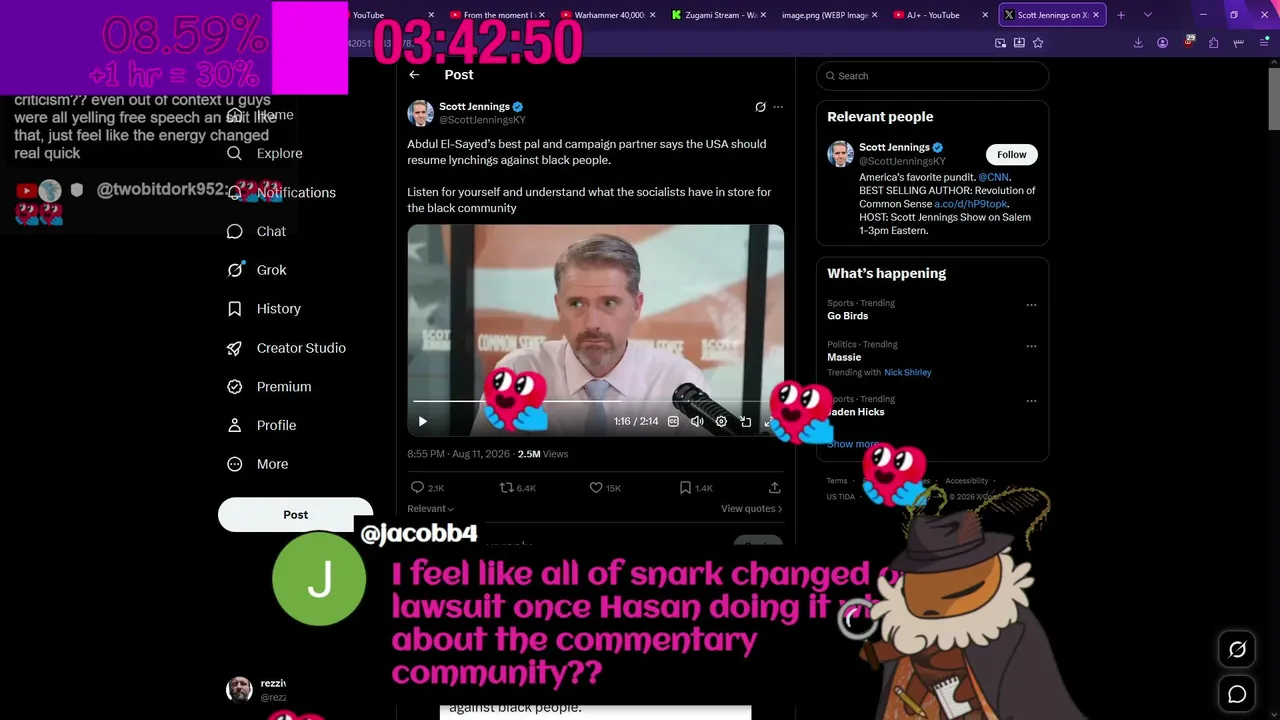Viewport: 1280px width, 720px height.
Task: Toggle video picture-in-picture icon
Action: [x=745, y=422]
